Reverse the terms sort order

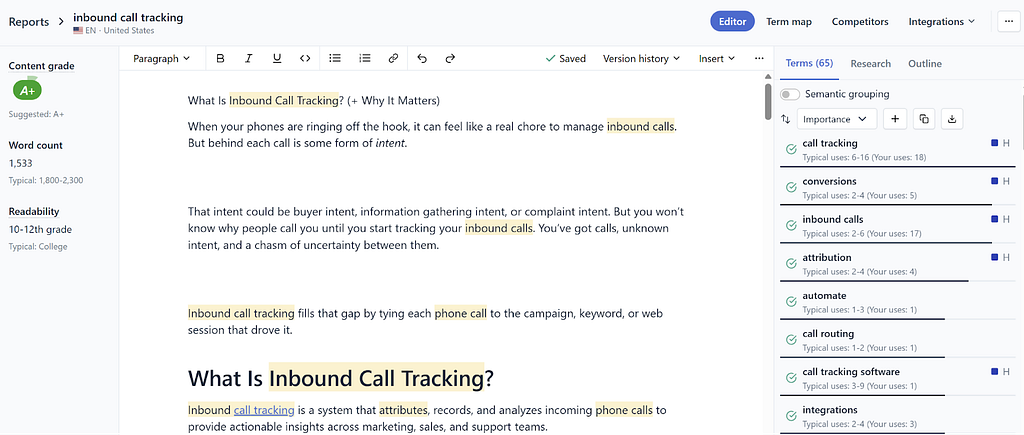coord(786,119)
